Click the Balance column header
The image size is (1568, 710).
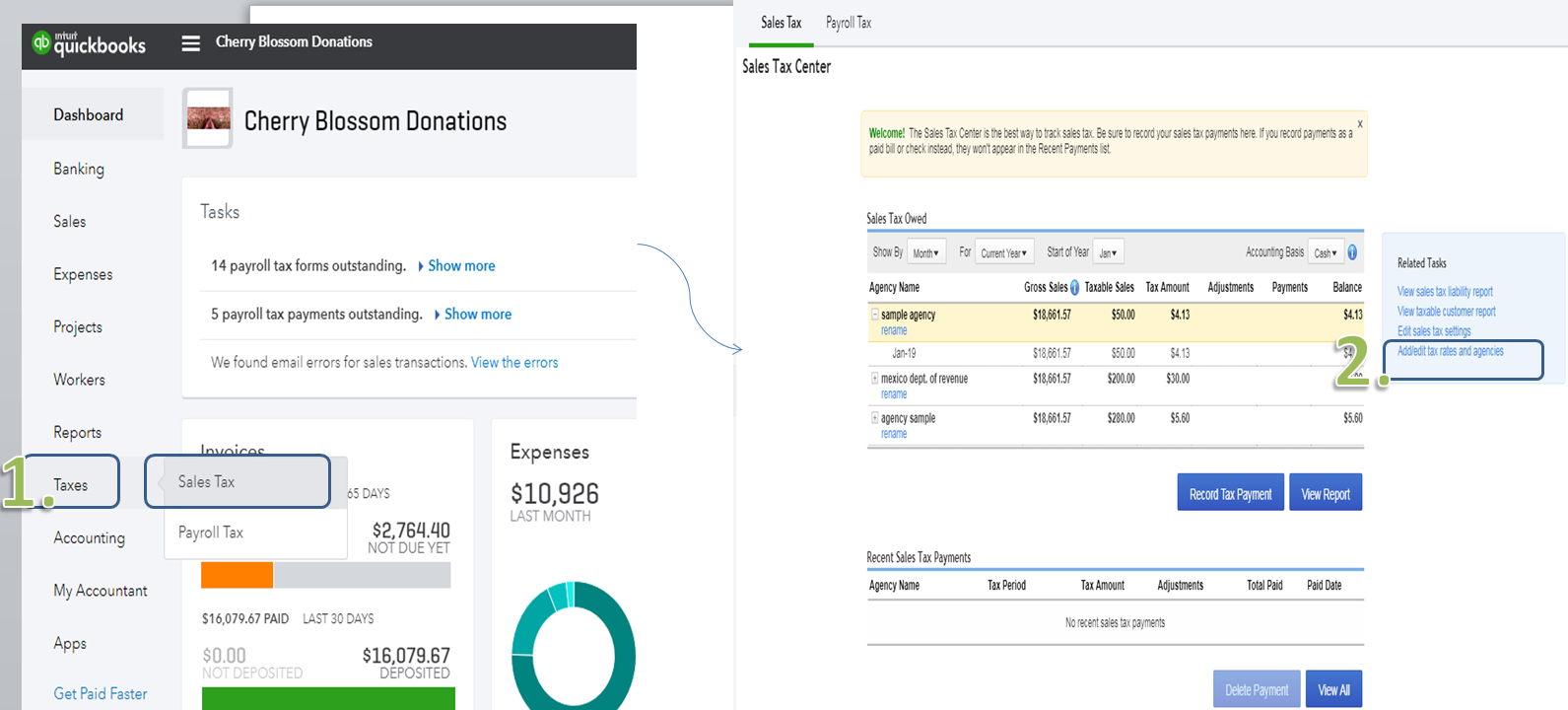point(1347,288)
